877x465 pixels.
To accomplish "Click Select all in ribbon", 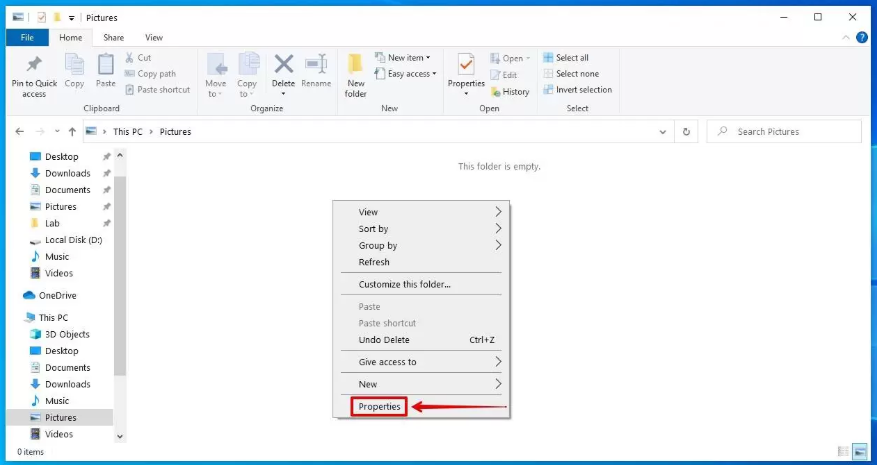I will (x=565, y=58).
